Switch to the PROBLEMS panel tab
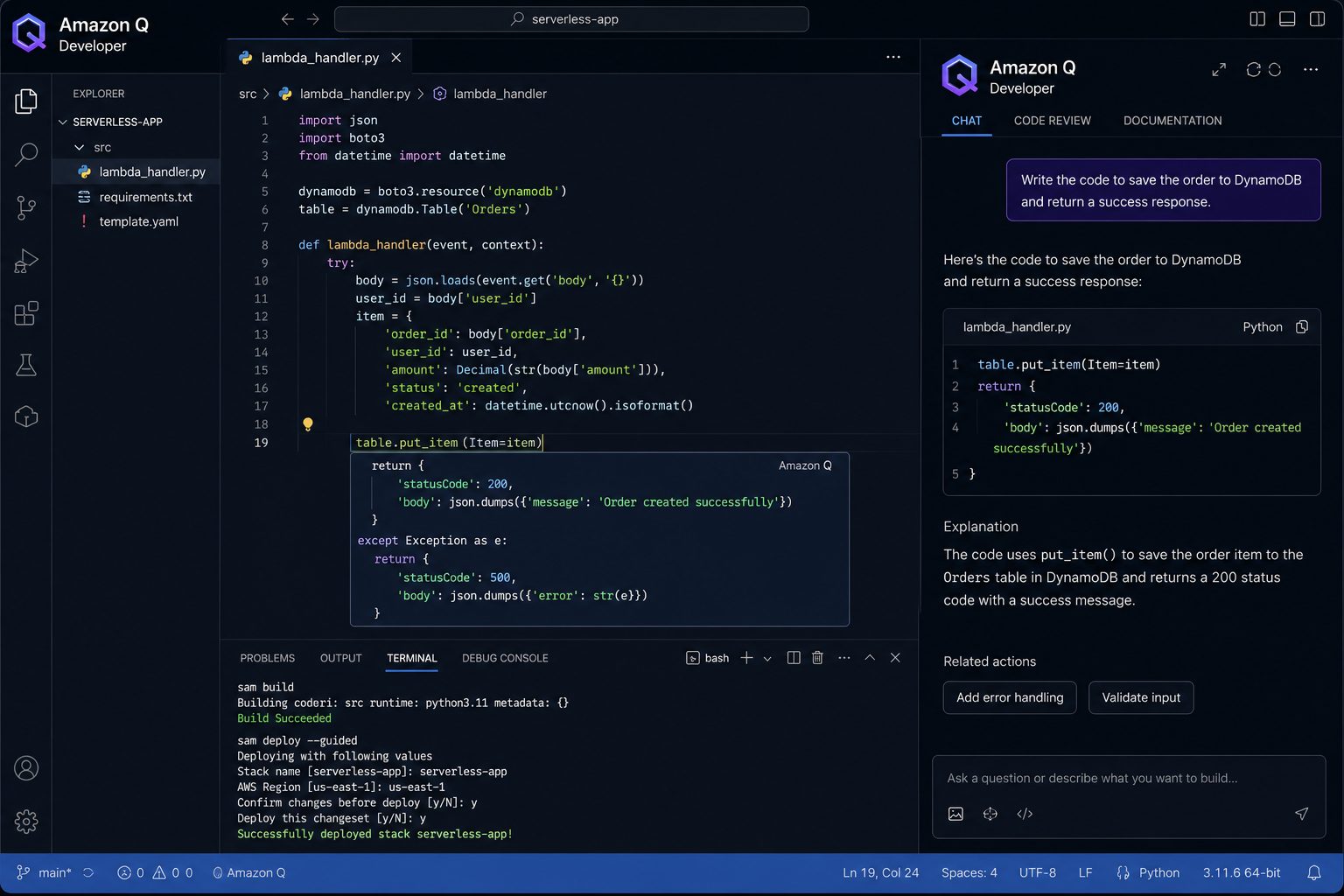Viewport: 1344px width, 896px height. click(x=267, y=658)
